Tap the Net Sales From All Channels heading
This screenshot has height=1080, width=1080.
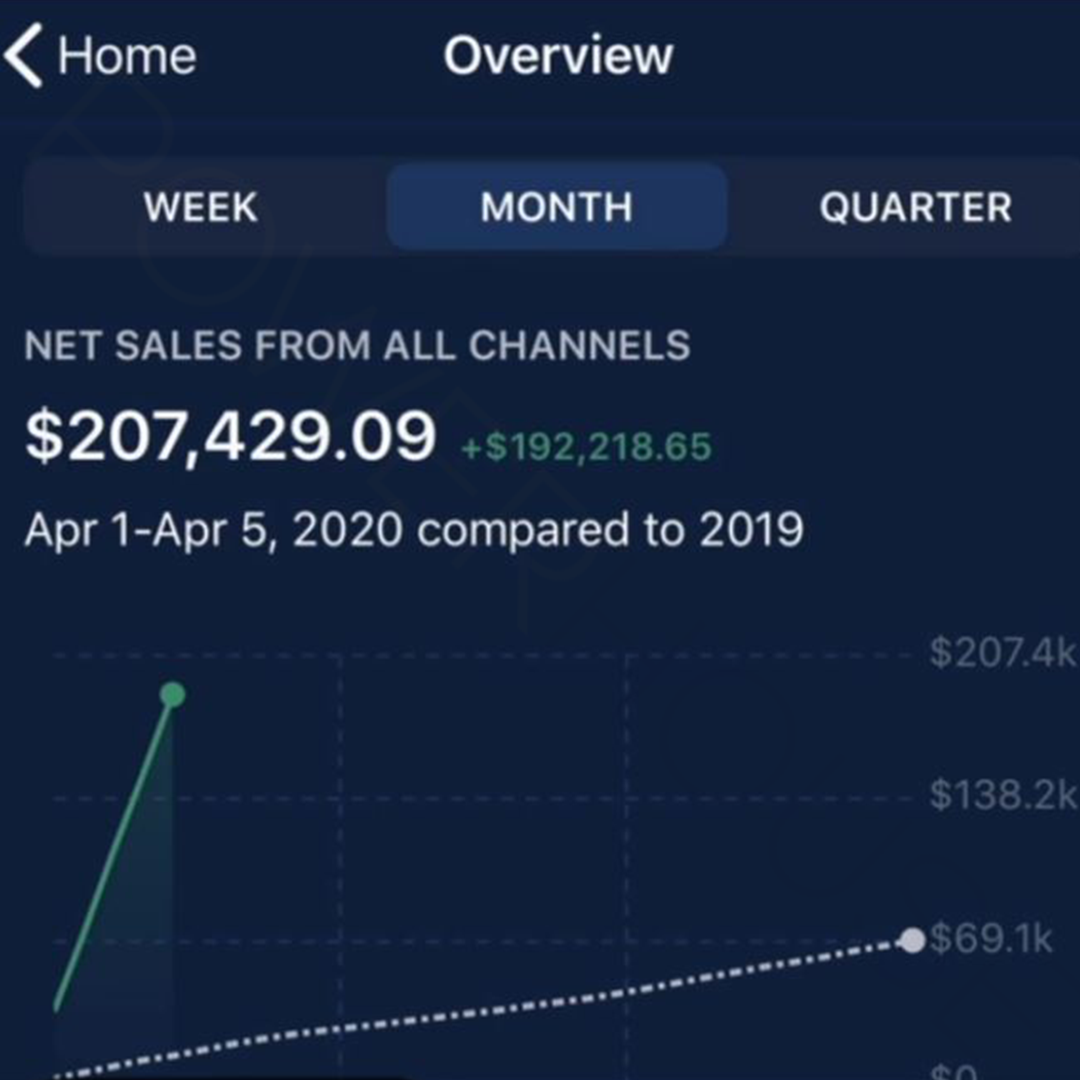(x=357, y=346)
